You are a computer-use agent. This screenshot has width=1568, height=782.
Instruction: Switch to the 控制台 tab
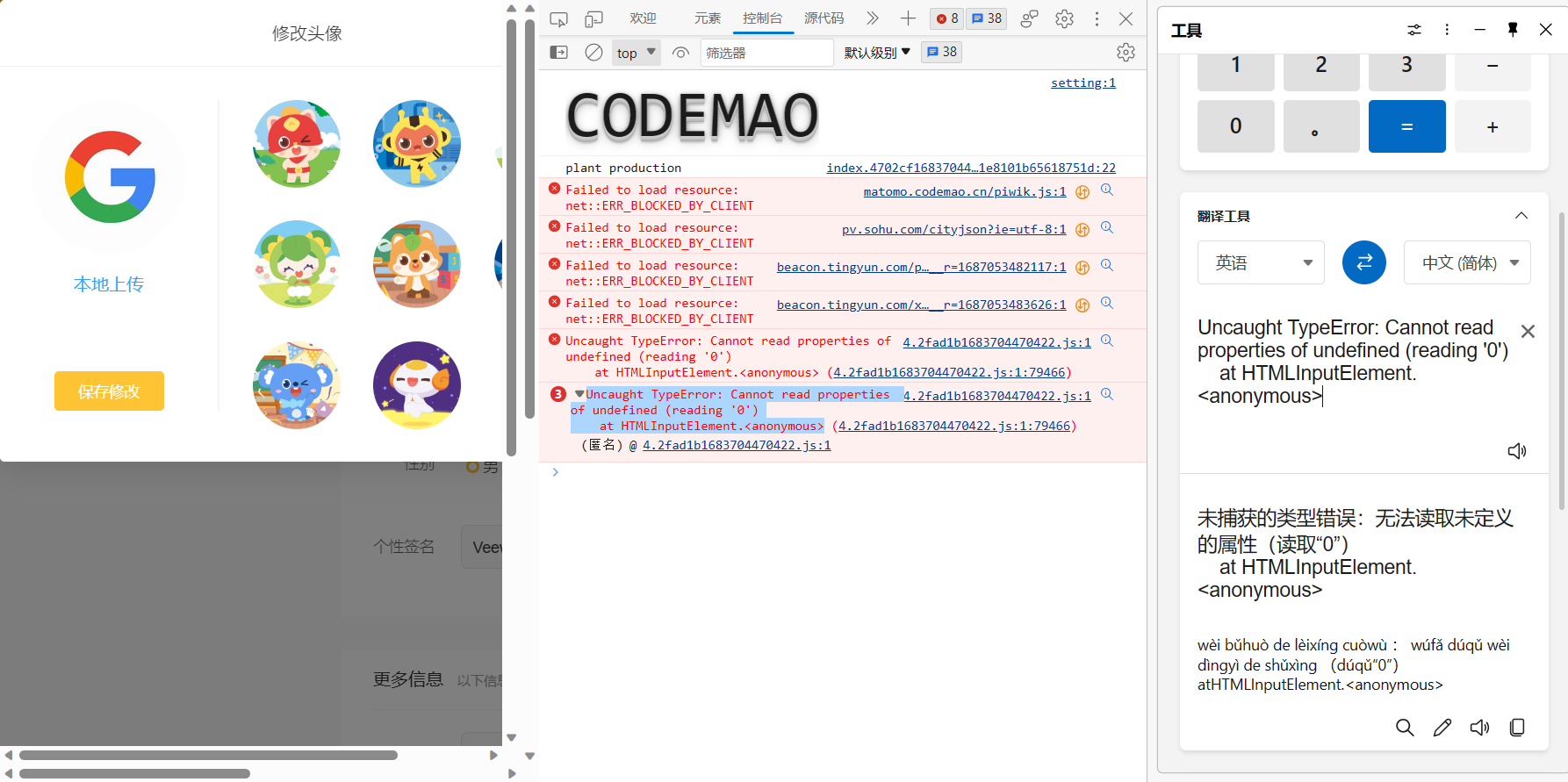click(x=762, y=18)
